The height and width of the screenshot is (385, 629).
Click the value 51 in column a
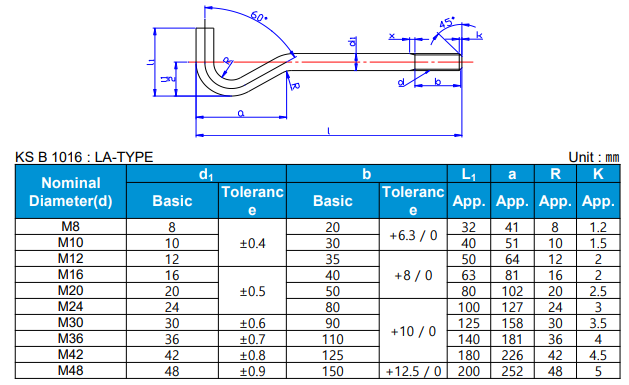click(x=512, y=243)
